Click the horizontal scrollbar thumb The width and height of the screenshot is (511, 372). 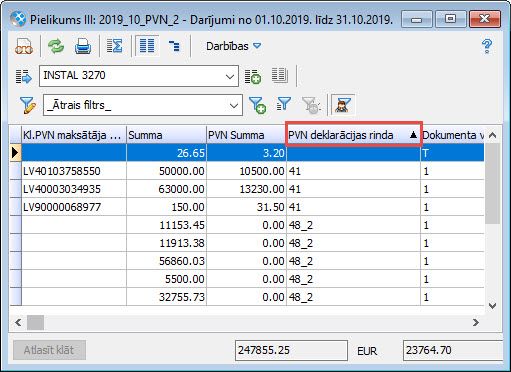35,322
